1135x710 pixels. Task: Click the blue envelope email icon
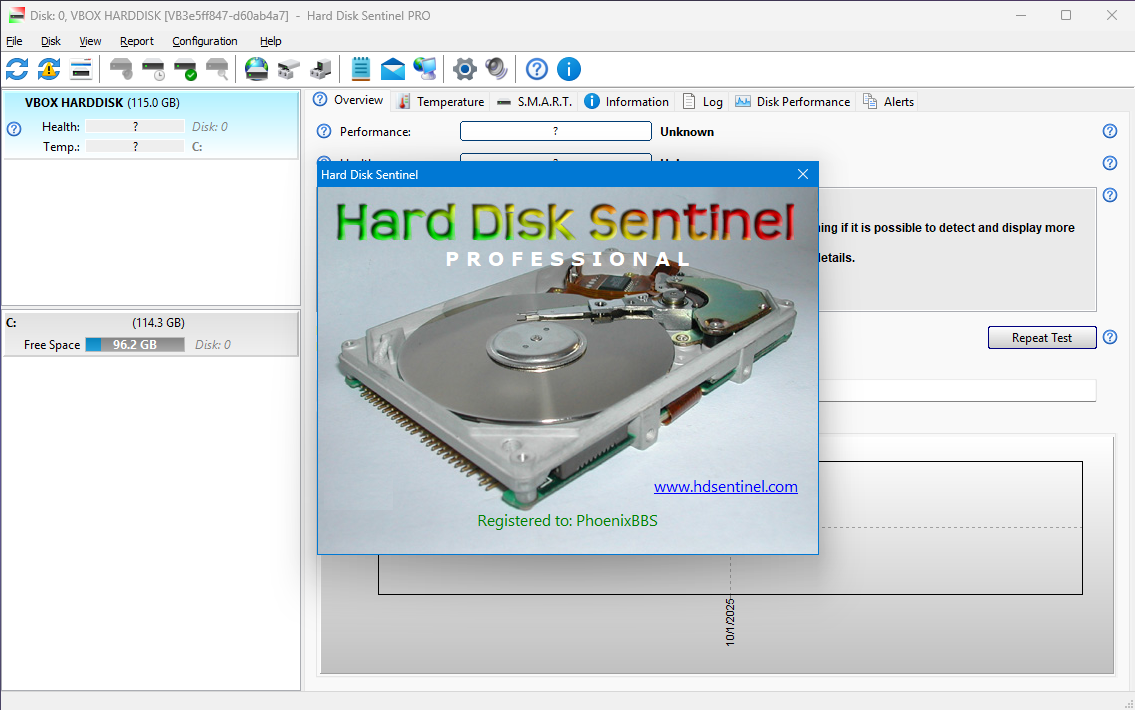(393, 69)
